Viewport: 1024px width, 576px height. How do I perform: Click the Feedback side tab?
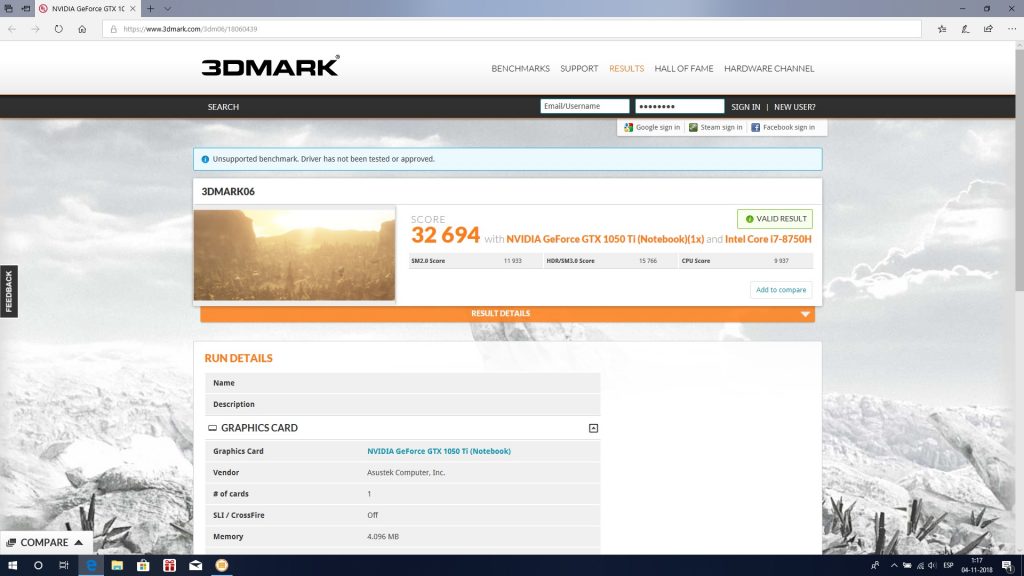point(9,291)
